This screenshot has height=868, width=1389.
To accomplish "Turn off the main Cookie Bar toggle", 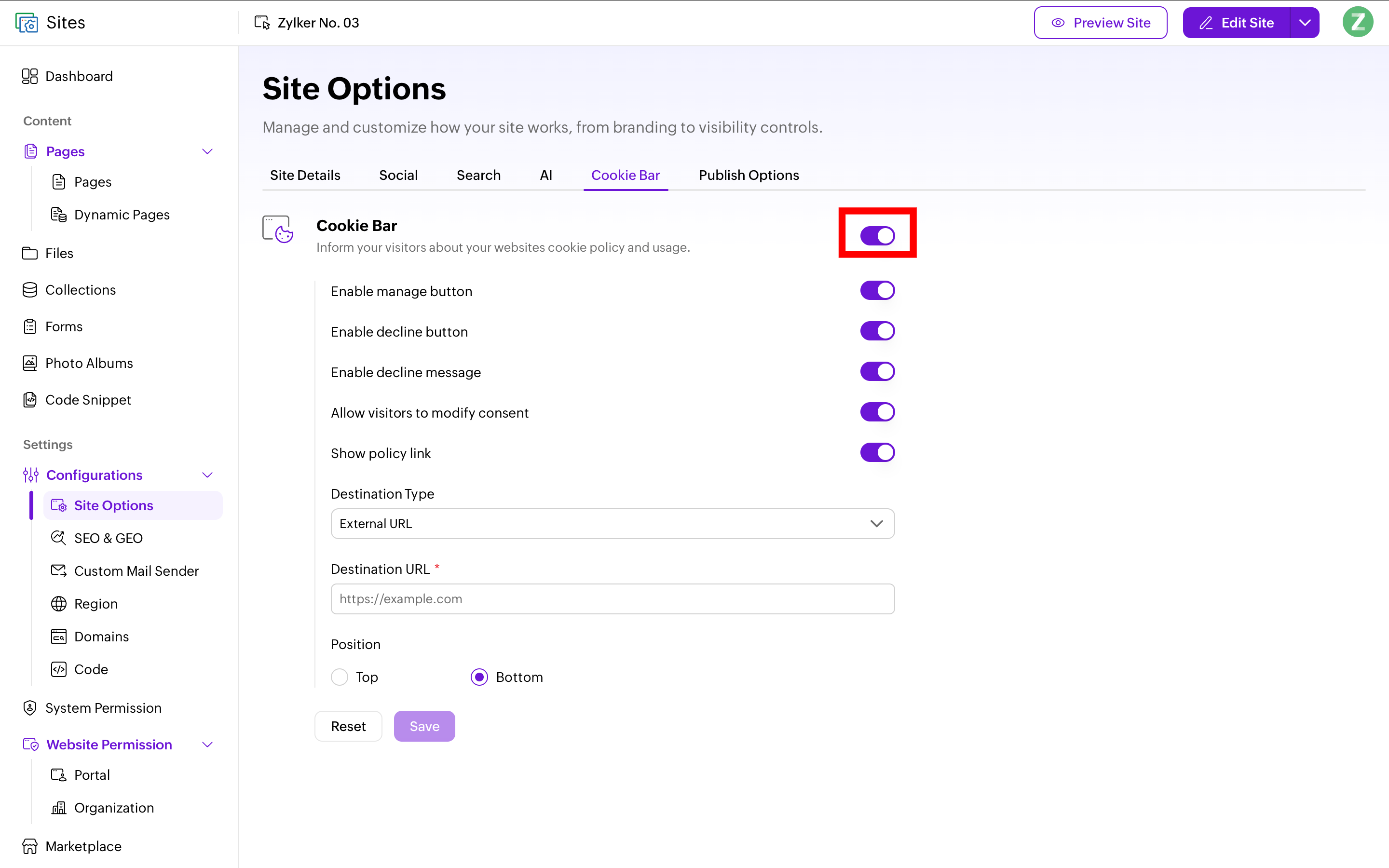I will click(877, 235).
